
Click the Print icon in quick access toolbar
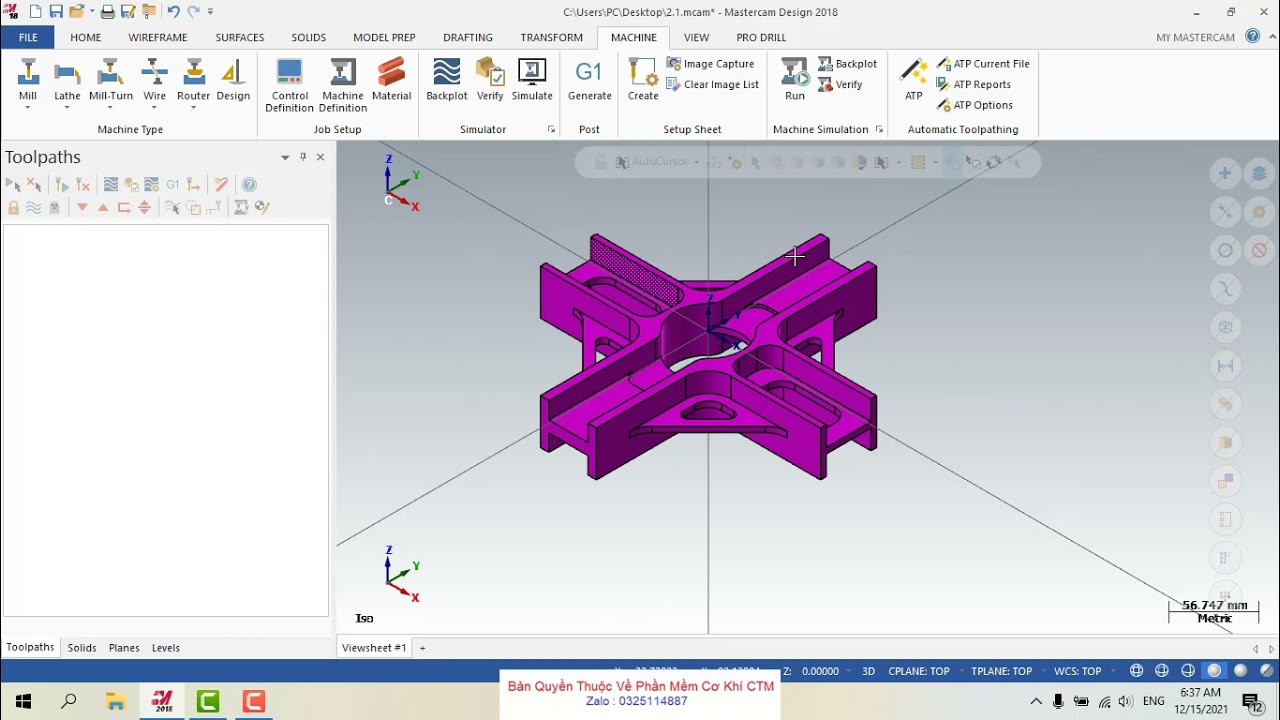click(x=107, y=12)
